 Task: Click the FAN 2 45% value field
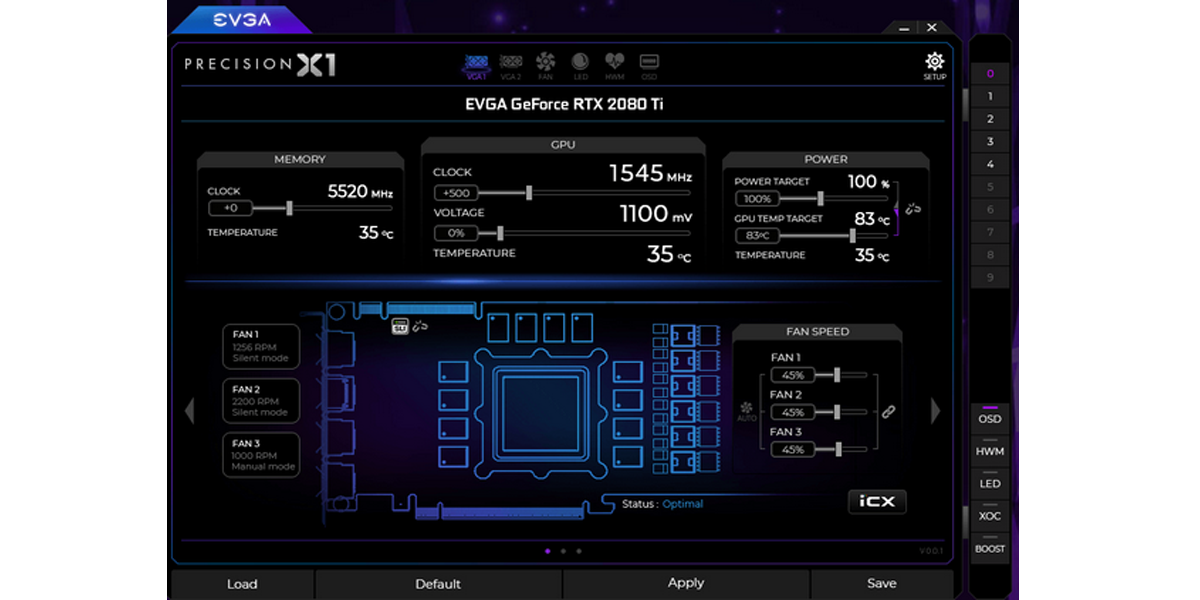pyautogui.click(x=793, y=412)
